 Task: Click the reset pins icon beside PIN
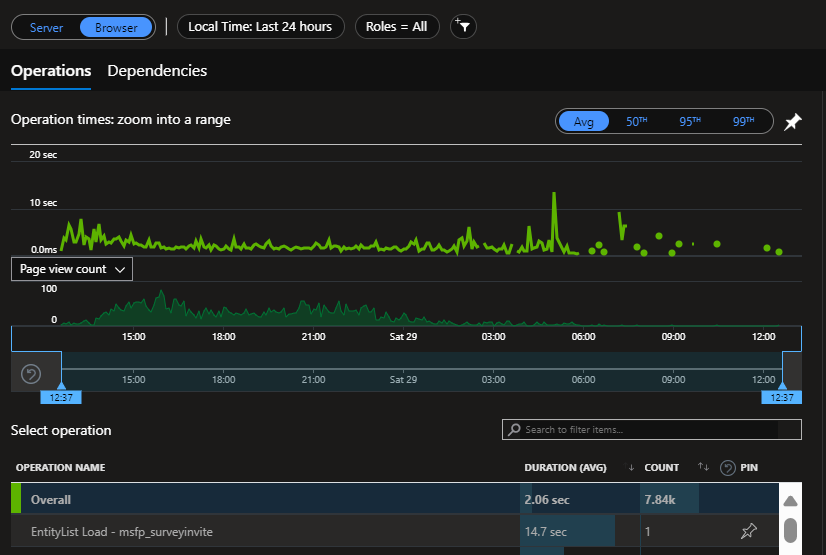[727, 468]
